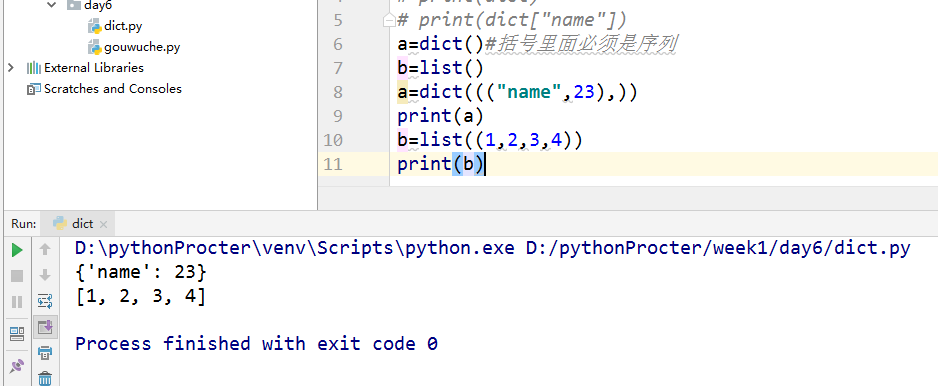
Task: Click the b=list((1,2,3,4)) code line
Action: [x=490, y=140]
